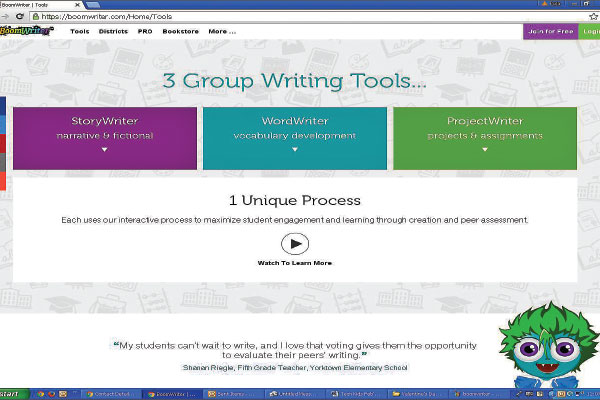Select the StoryWriter narrative & fictional card
Viewport: 600px width, 400px height.
click(105, 138)
